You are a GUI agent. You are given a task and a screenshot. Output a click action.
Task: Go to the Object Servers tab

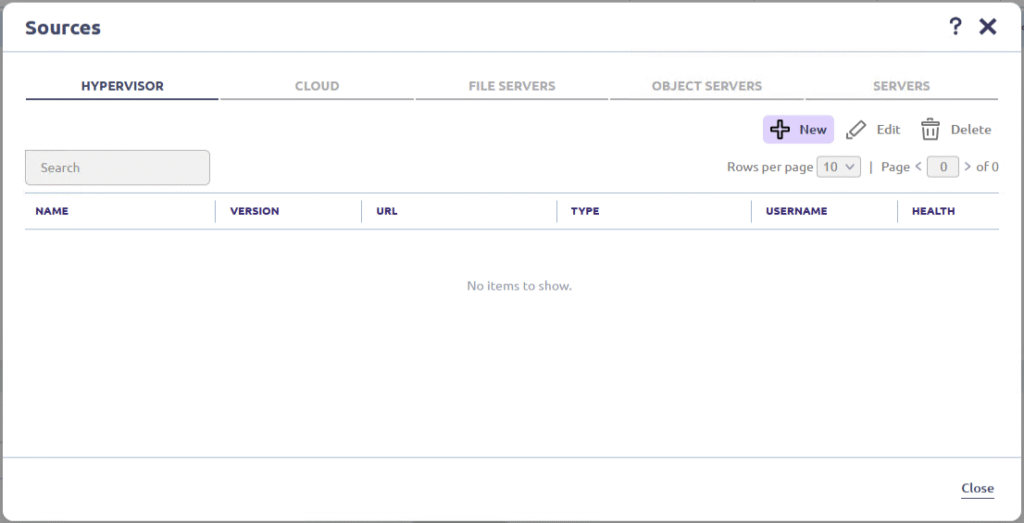coord(707,86)
